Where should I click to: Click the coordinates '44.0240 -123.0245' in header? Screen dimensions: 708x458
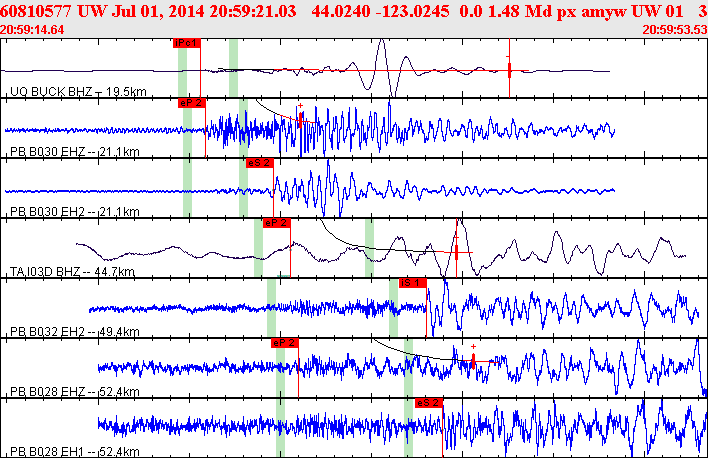click(x=380, y=11)
